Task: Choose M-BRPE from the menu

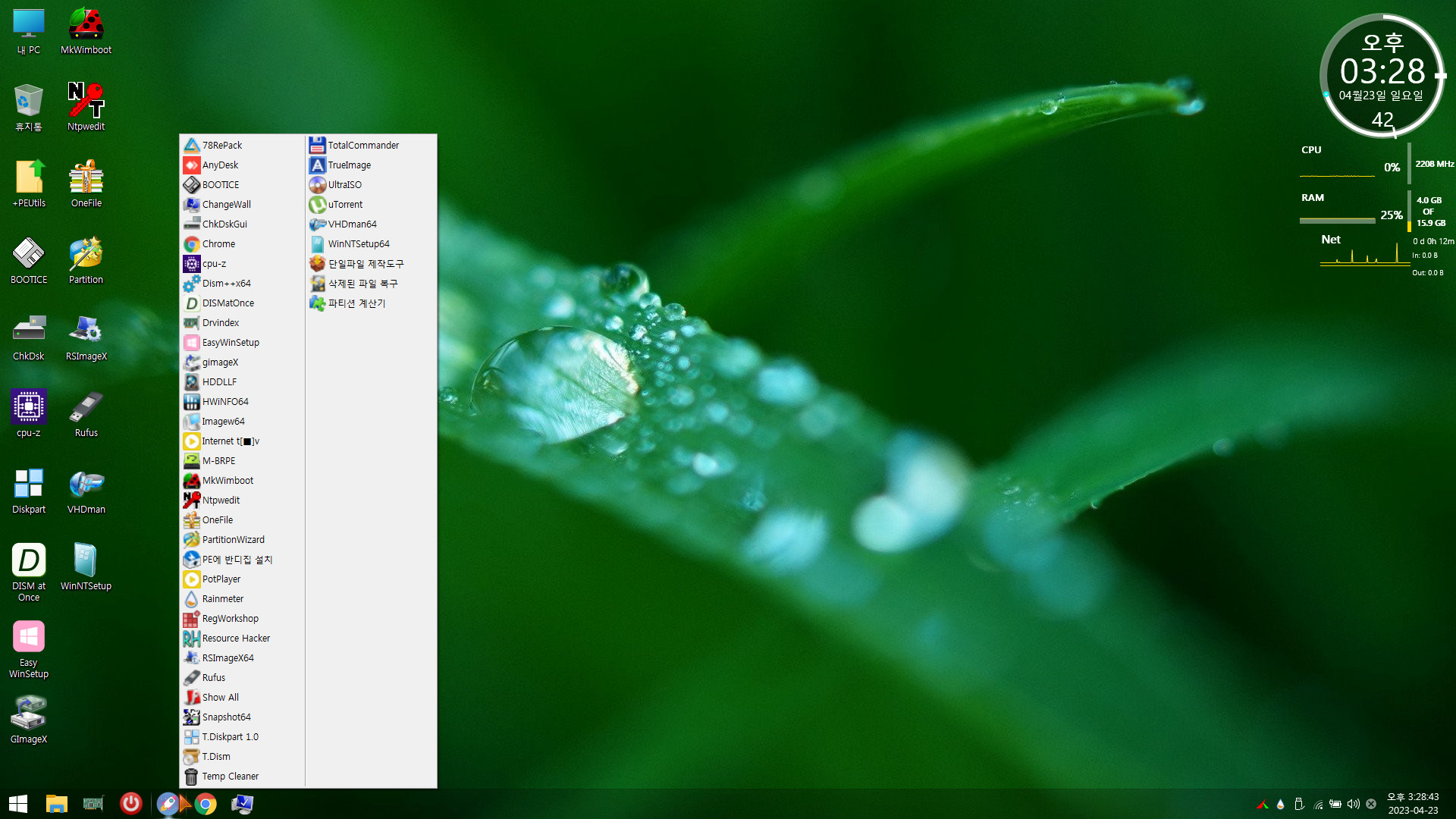Action: coord(242,460)
